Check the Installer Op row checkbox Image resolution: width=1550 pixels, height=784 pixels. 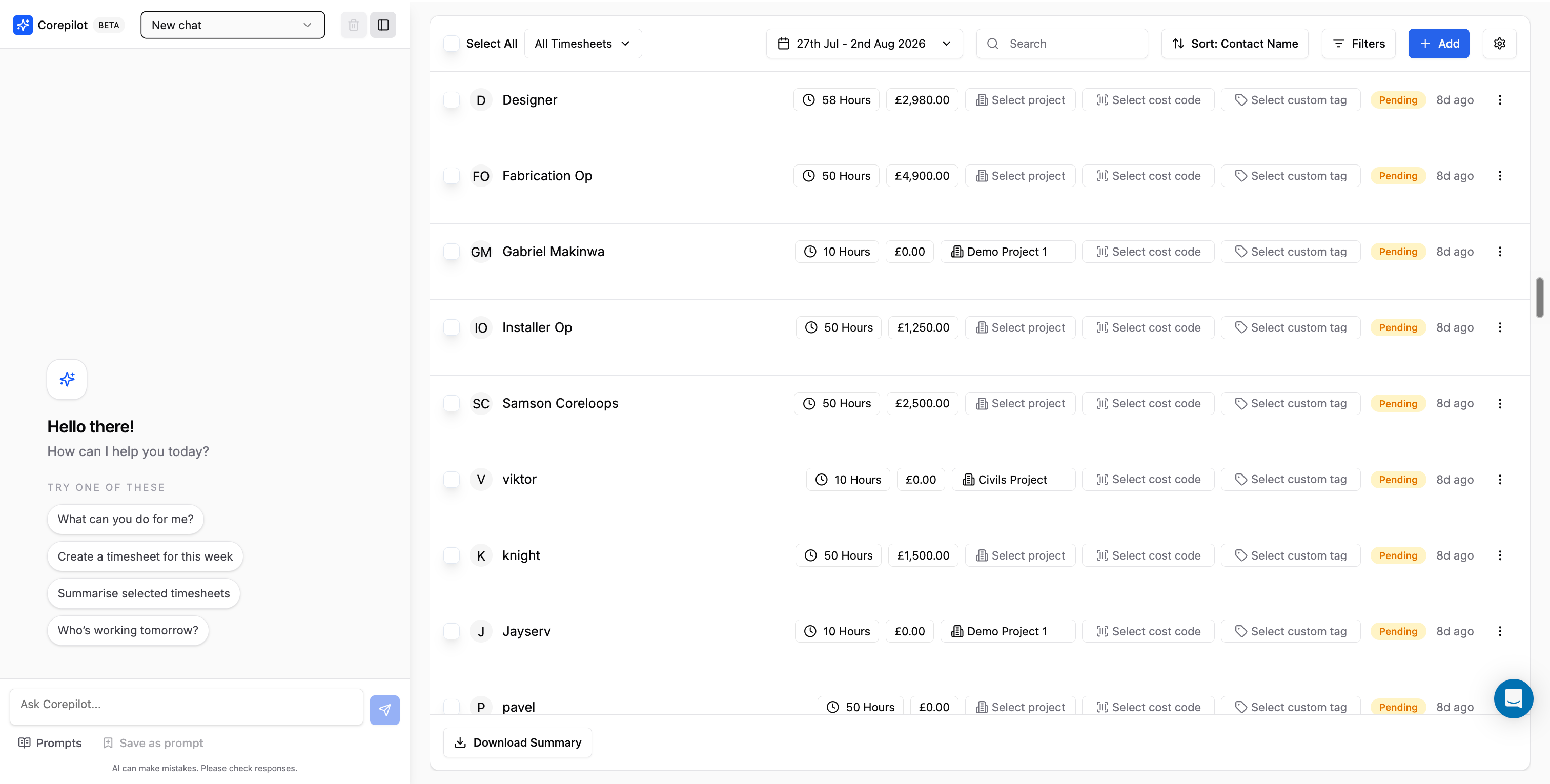(x=451, y=327)
